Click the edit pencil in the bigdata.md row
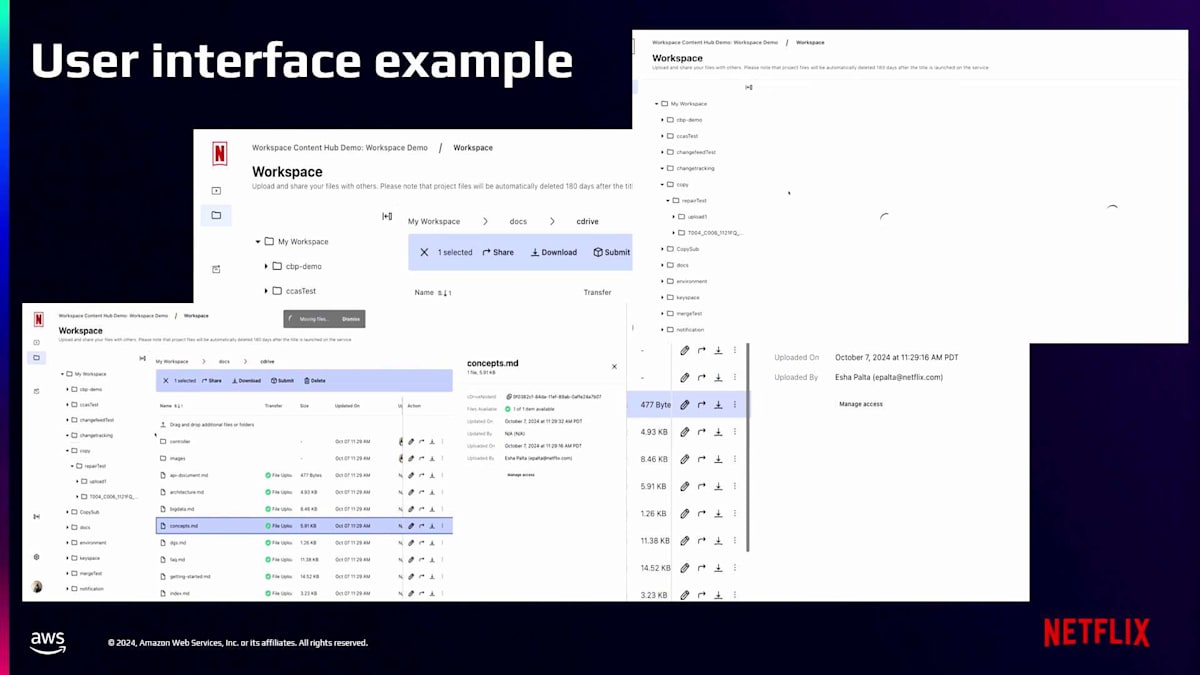The width and height of the screenshot is (1200, 675). pos(411,508)
